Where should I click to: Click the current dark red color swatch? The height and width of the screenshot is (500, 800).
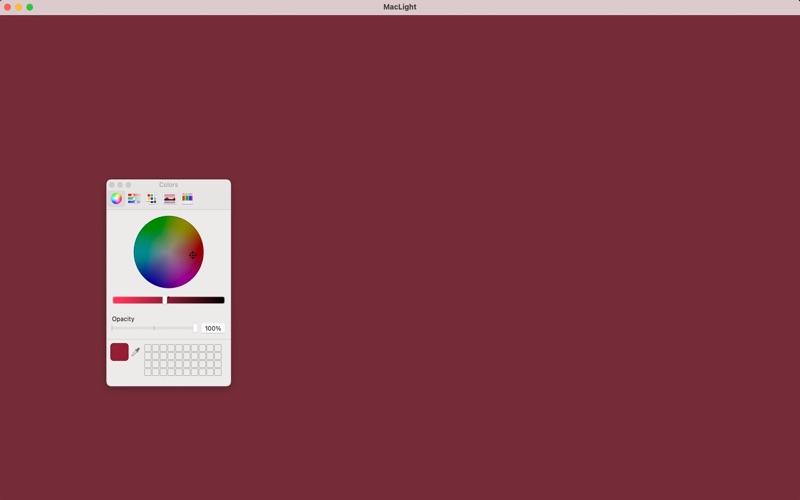pos(119,352)
